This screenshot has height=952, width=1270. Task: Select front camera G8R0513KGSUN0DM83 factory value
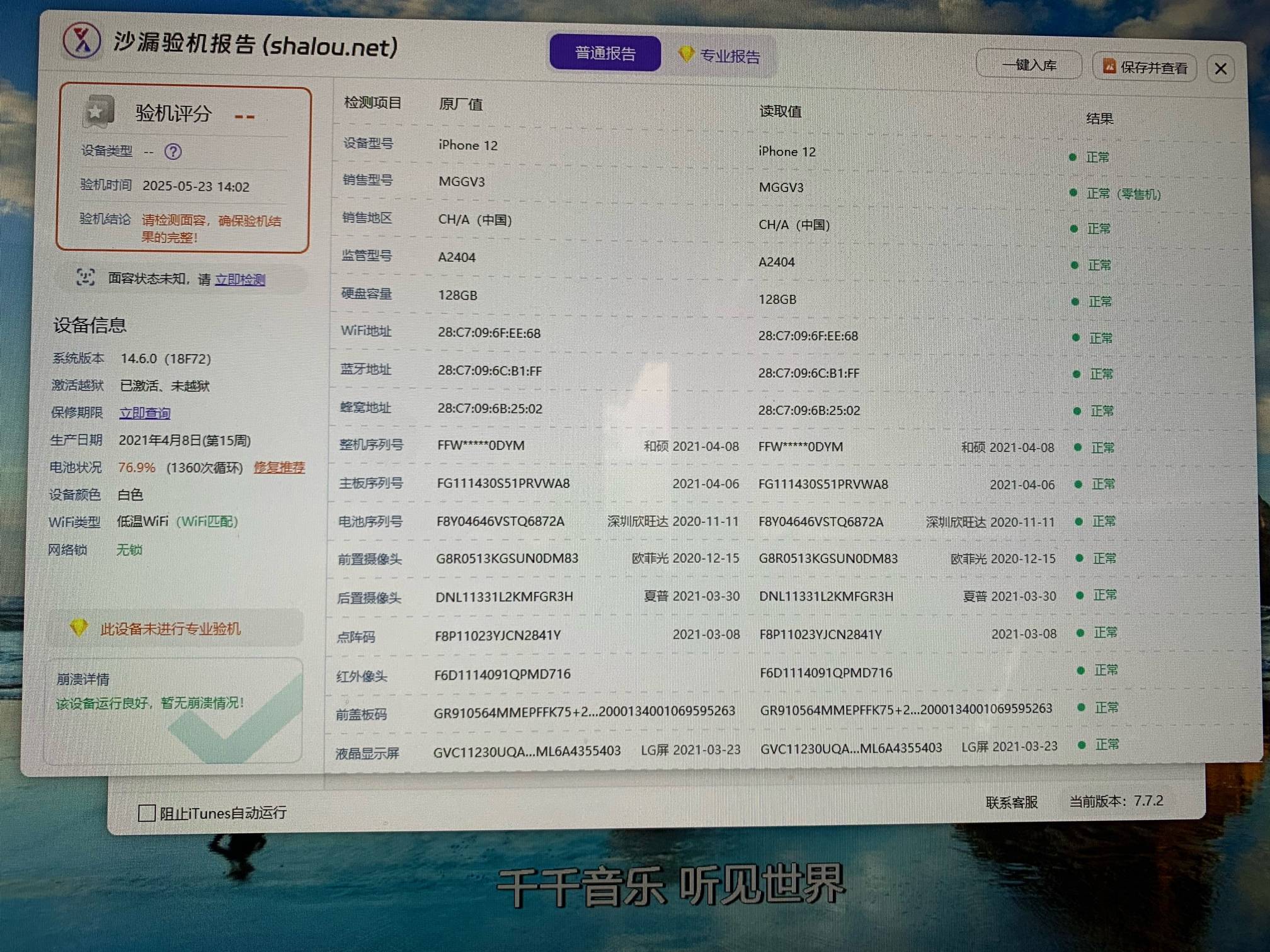click(x=507, y=558)
